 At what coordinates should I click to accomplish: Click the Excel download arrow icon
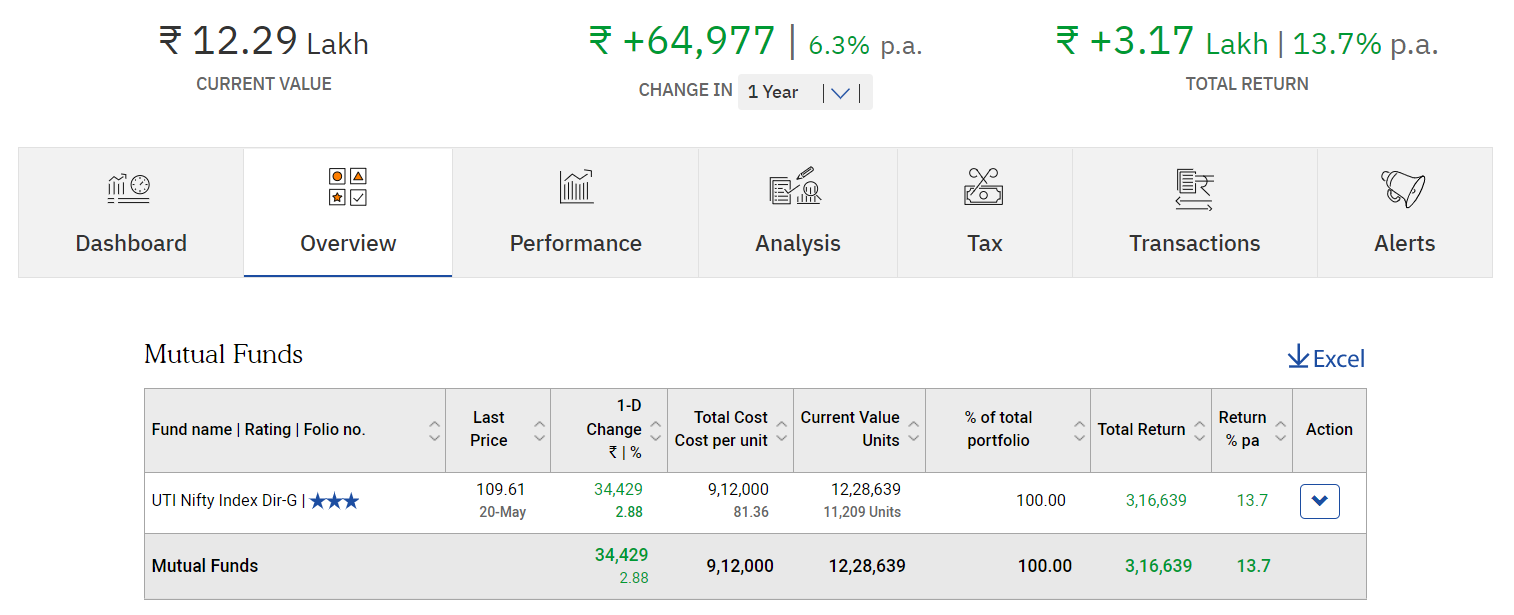click(1298, 356)
